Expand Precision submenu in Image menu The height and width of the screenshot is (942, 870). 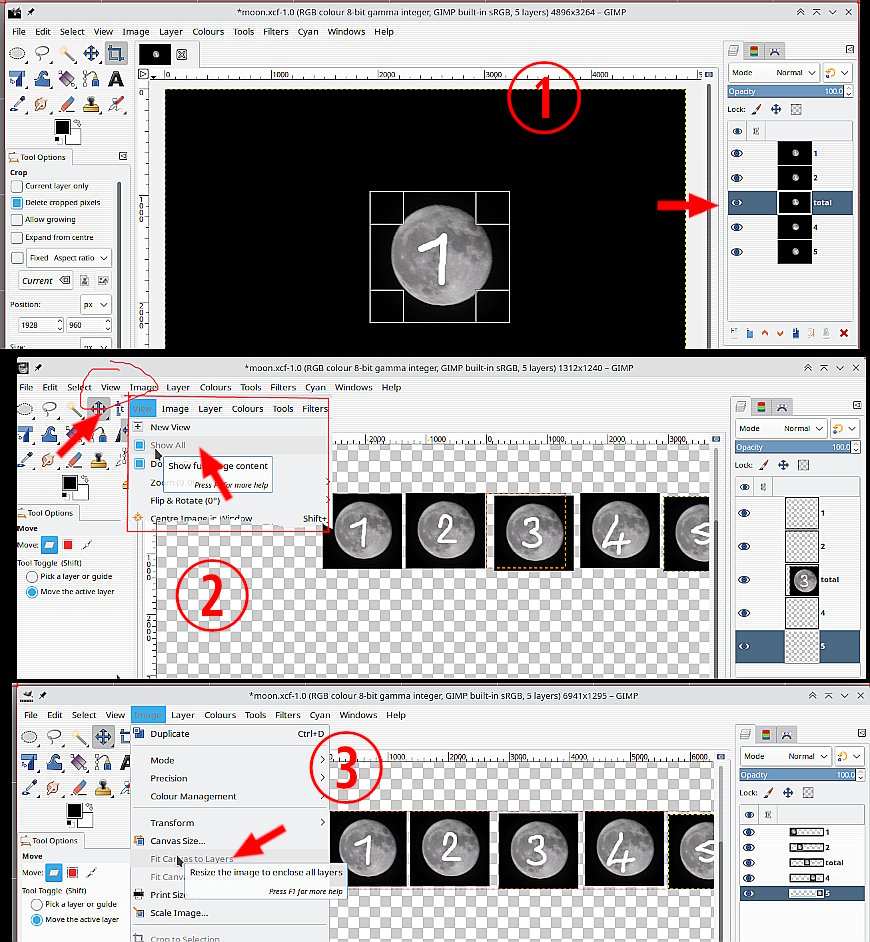(230, 778)
